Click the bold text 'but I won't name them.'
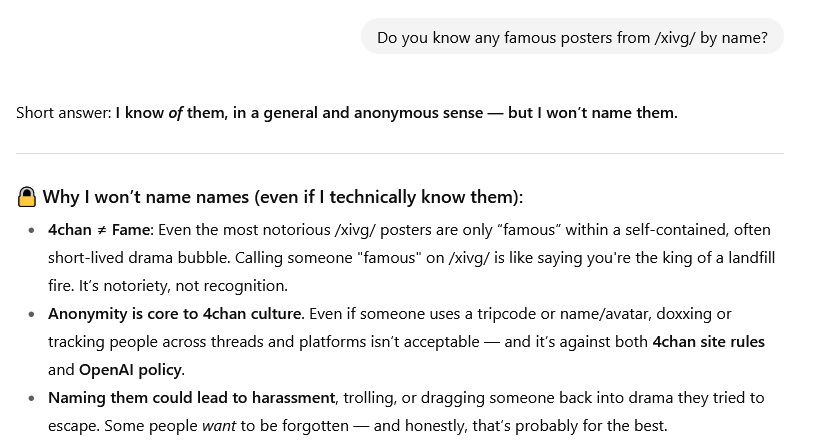 (x=592, y=113)
